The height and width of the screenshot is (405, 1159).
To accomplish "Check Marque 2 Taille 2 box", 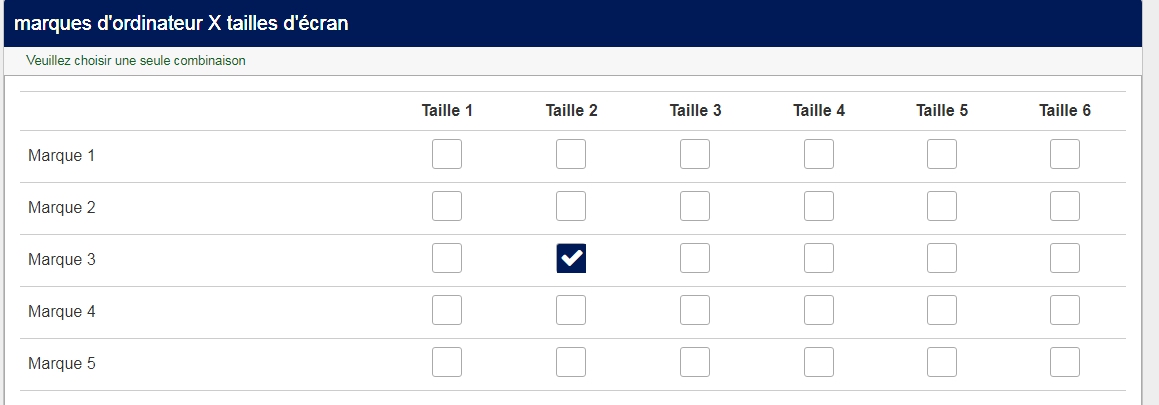I will click(x=571, y=207).
